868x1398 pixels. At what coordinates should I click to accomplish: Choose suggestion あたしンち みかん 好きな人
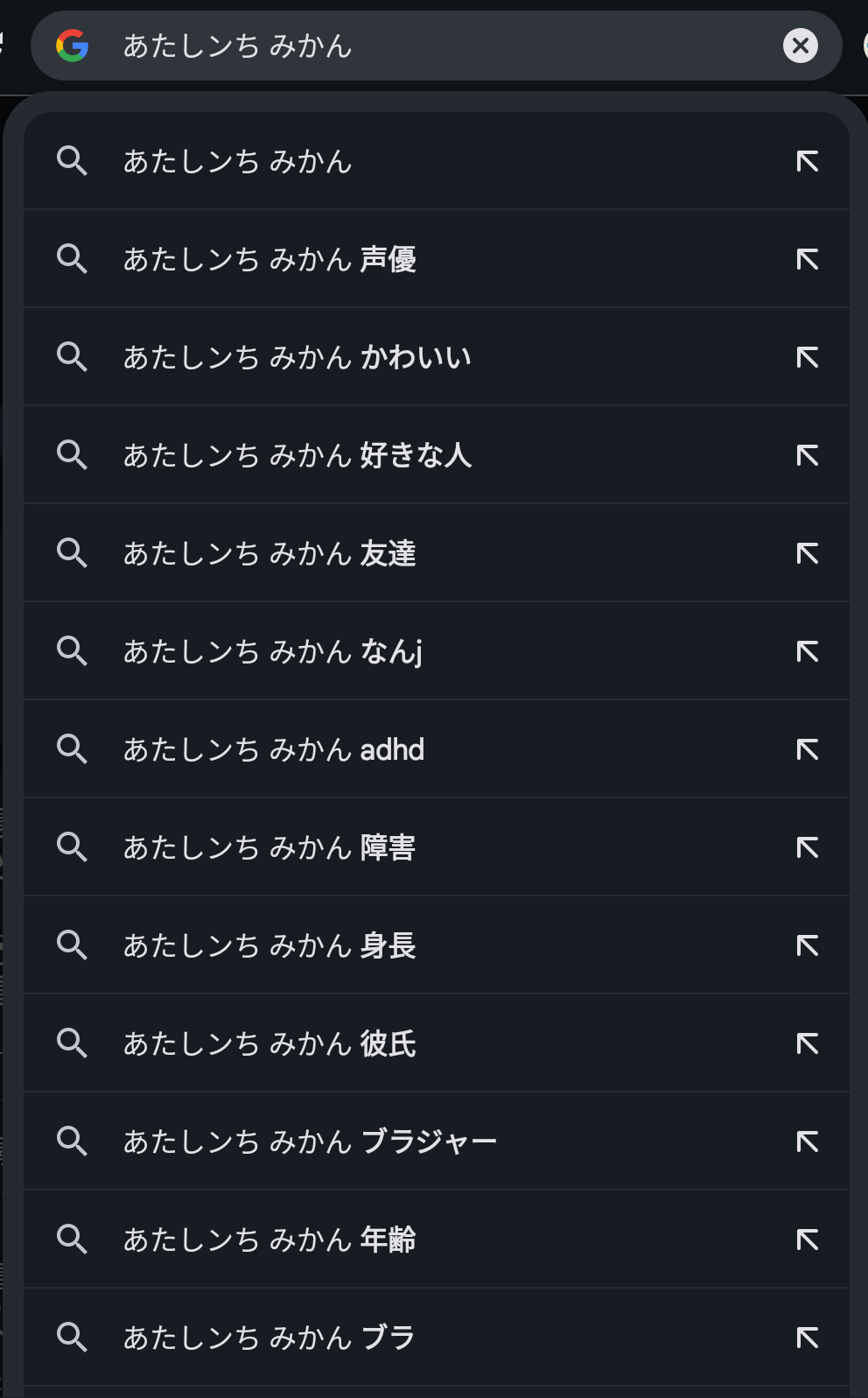(x=297, y=455)
